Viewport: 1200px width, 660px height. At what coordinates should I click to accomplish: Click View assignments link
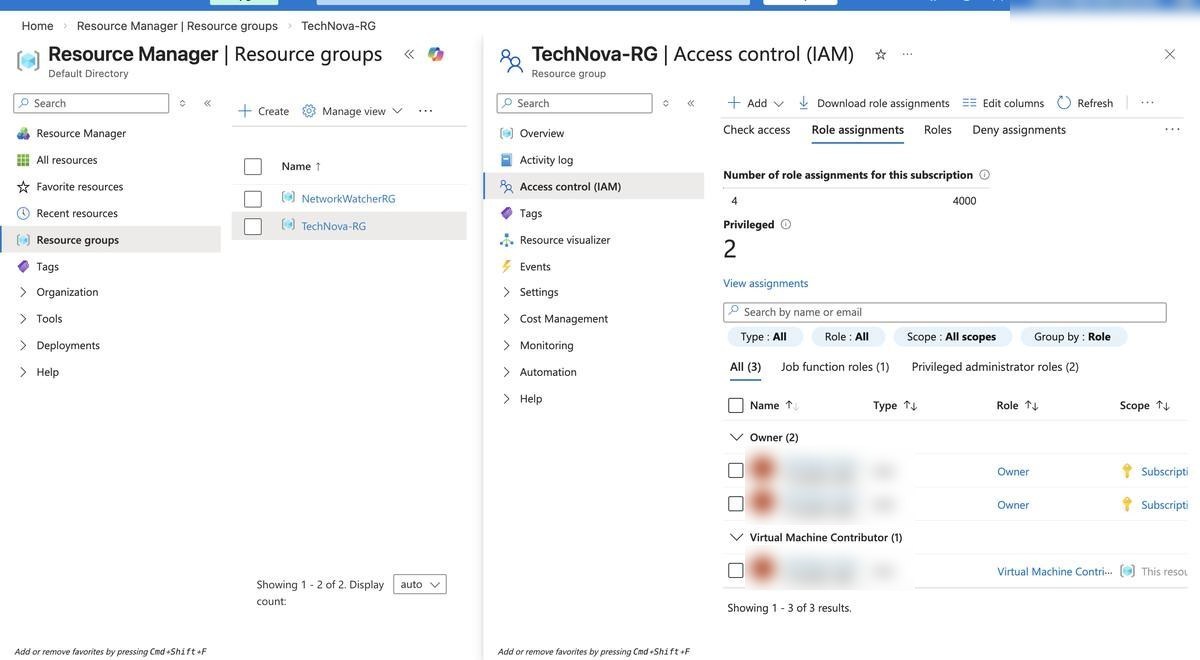[766, 283]
